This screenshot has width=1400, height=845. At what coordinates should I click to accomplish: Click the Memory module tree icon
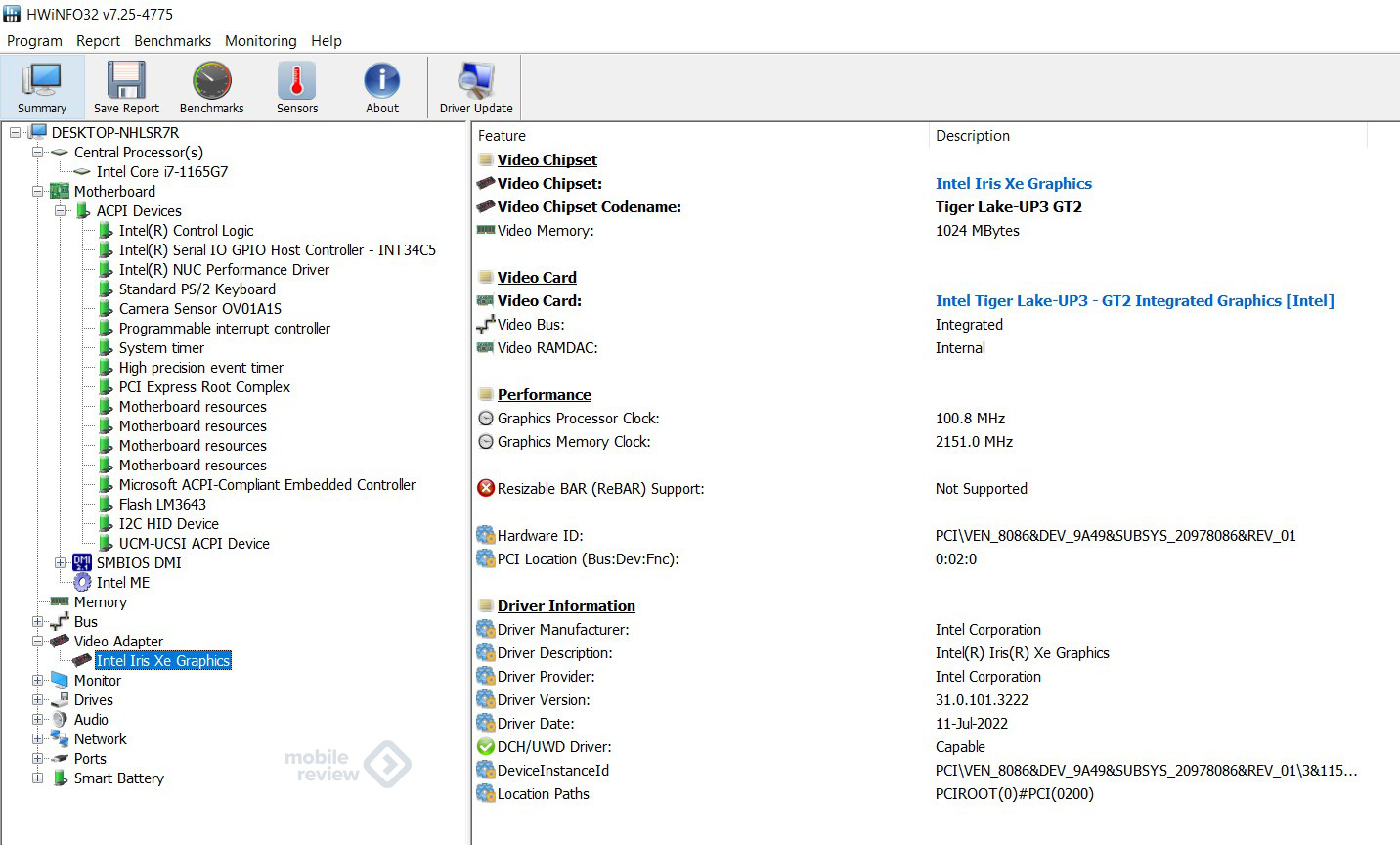(60, 601)
